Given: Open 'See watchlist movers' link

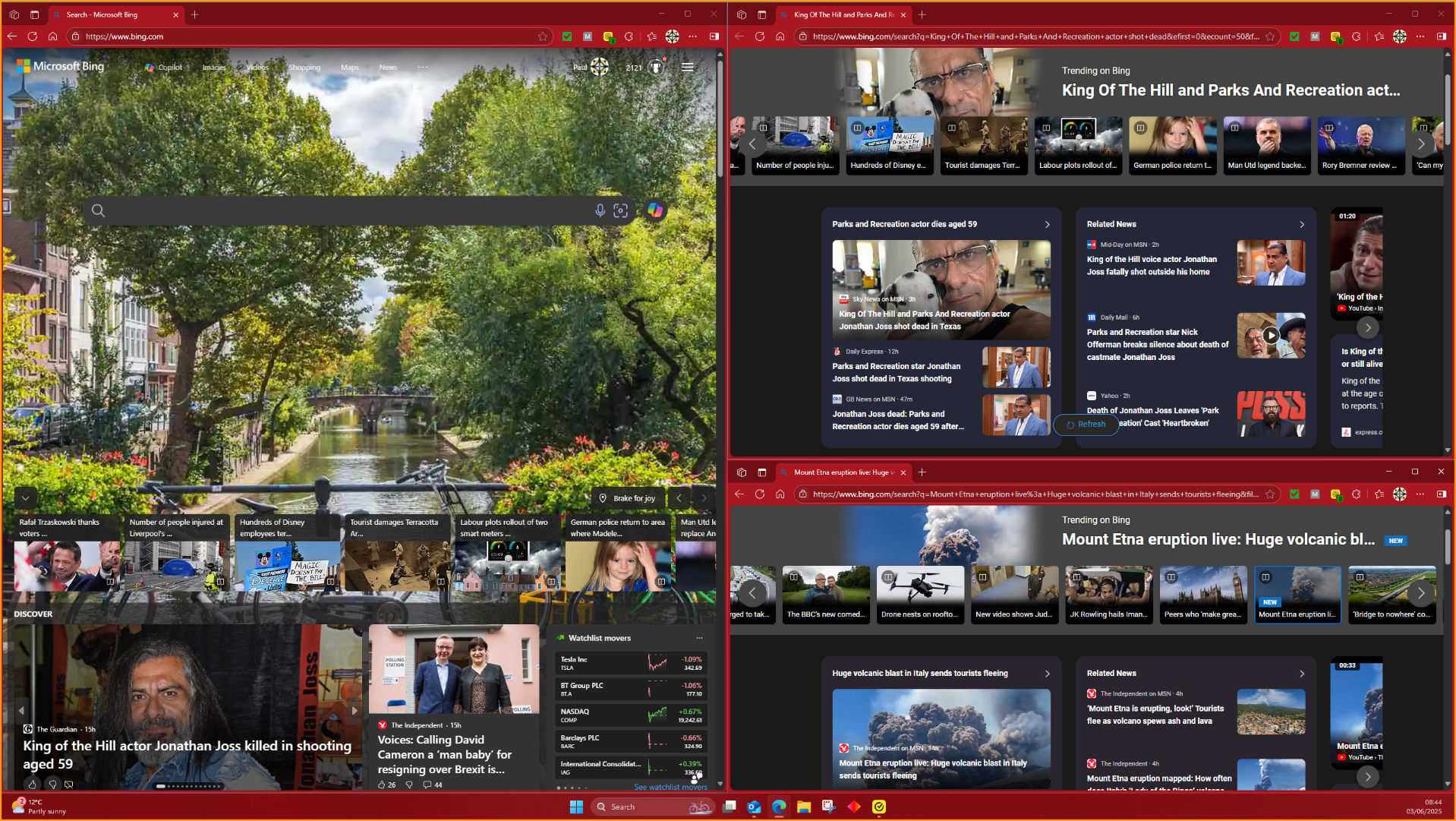Looking at the screenshot, I should [670, 787].
